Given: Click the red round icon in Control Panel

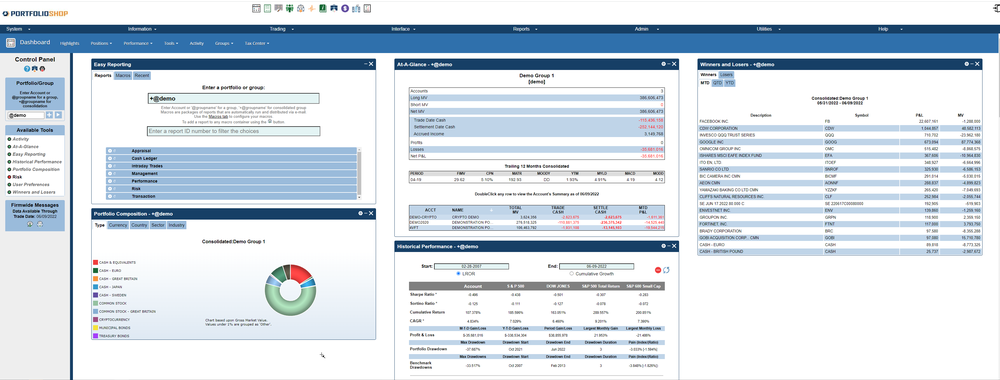Looking at the screenshot, I should (42, 69).
